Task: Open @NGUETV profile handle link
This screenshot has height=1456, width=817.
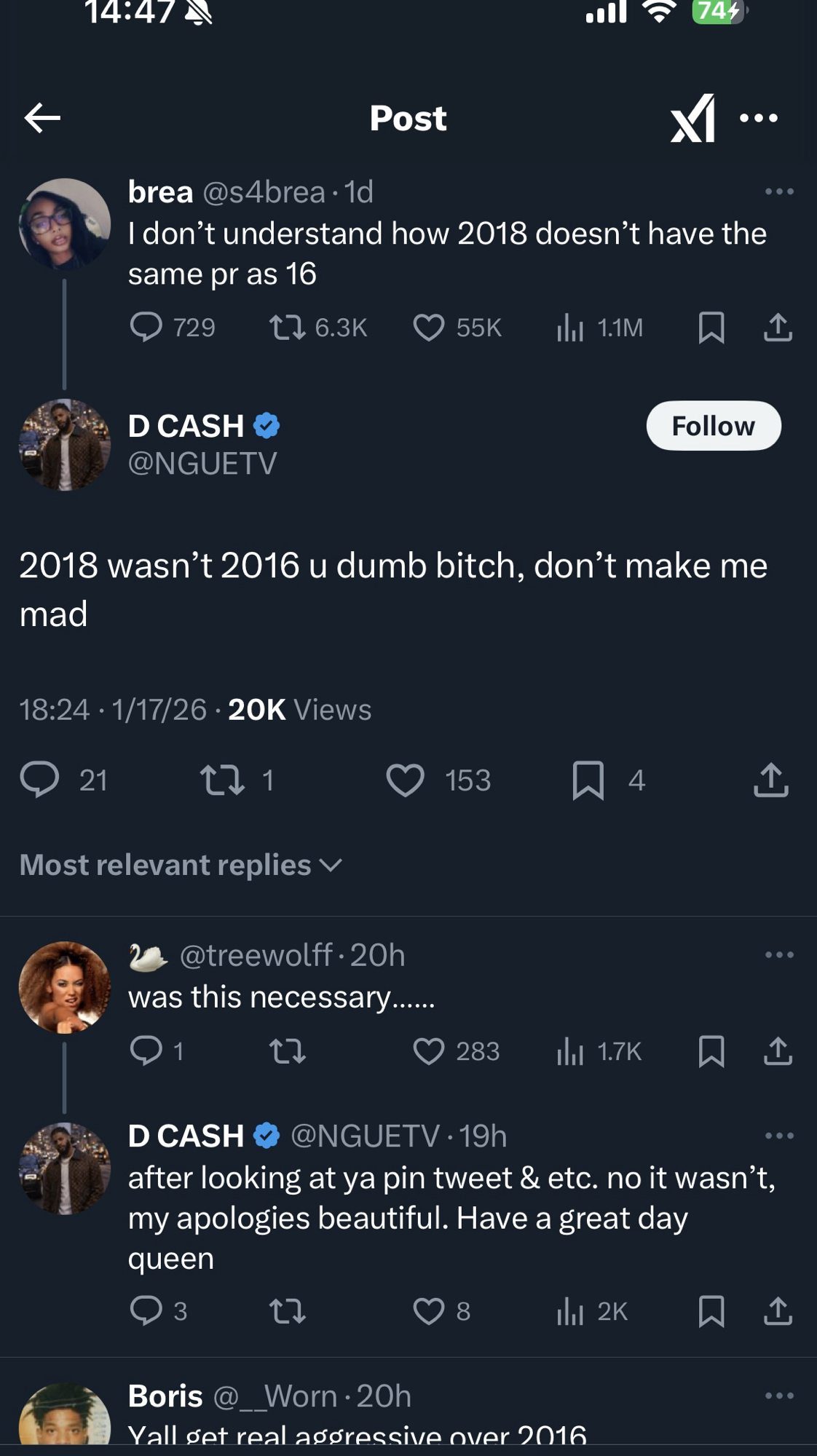Action: [202, 464]
